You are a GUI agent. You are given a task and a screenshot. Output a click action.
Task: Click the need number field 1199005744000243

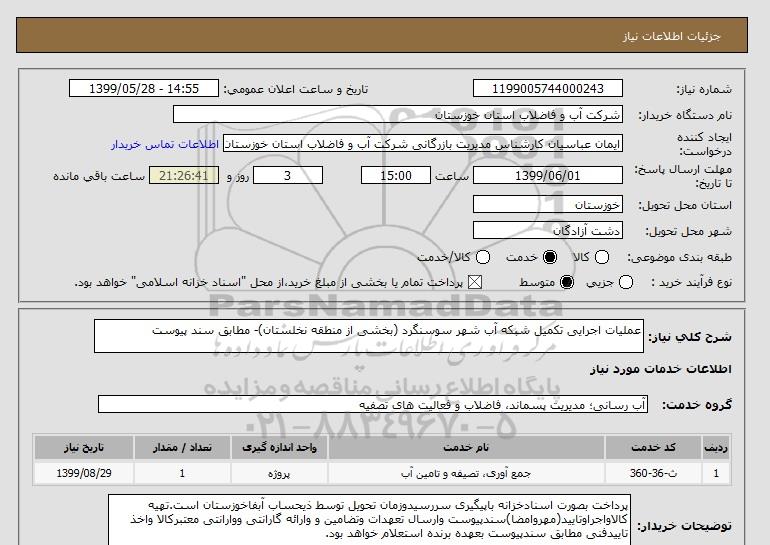point(548,88)
